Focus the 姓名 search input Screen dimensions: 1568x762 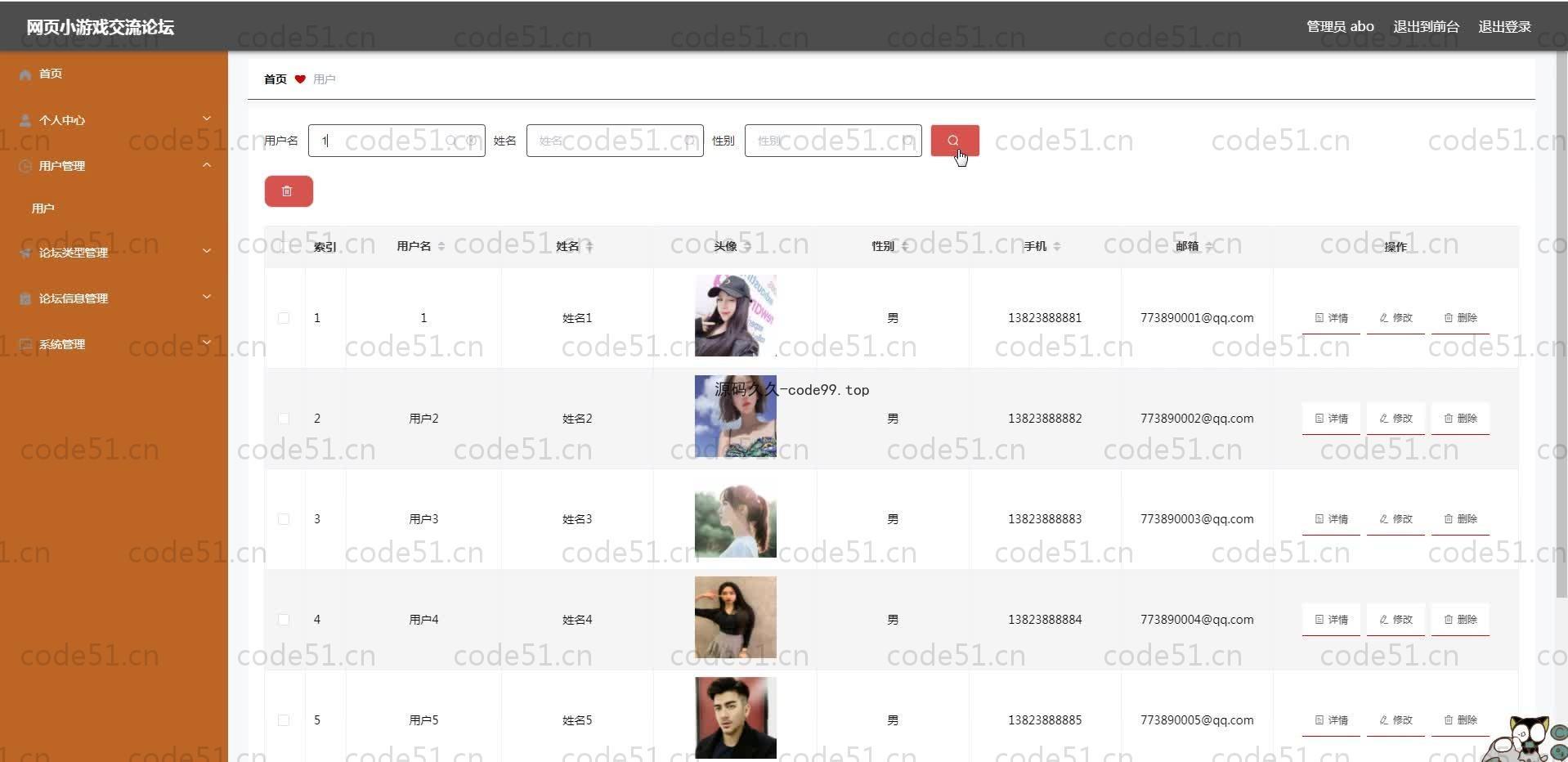tap(615, 141)
